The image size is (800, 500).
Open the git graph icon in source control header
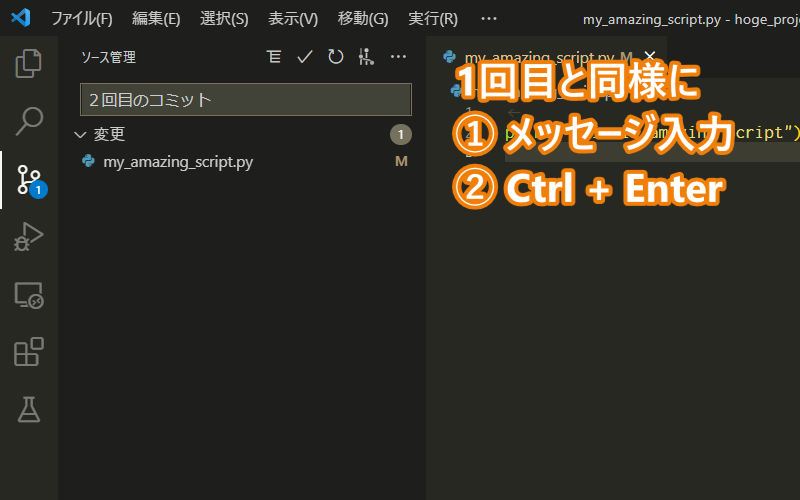[366, 57]
